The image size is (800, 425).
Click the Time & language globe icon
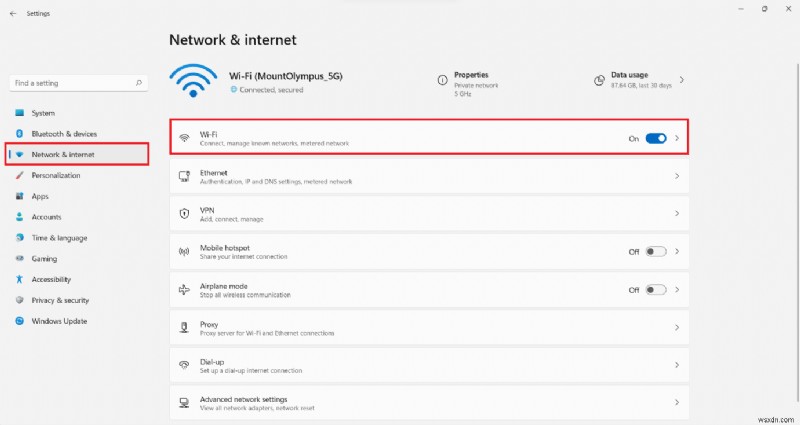(x=19, y=237)
